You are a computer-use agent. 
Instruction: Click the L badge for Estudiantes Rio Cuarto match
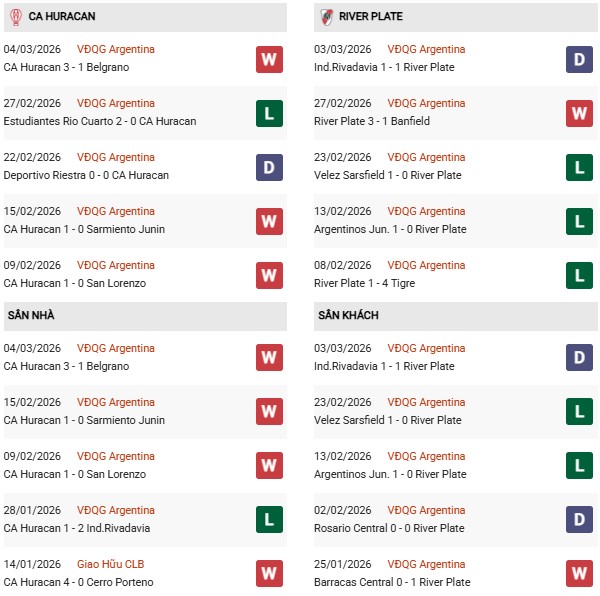tap(269, 113)
